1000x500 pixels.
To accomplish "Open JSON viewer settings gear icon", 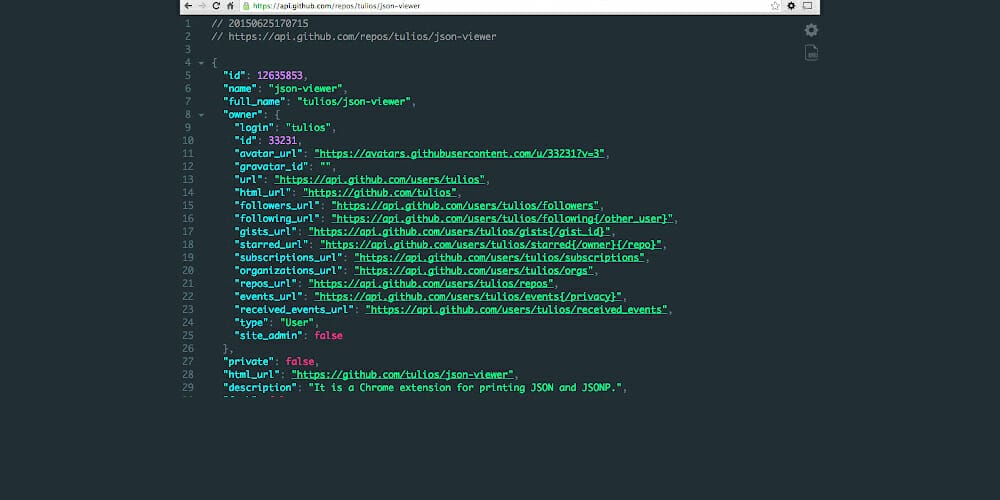I will click(811, 30).
